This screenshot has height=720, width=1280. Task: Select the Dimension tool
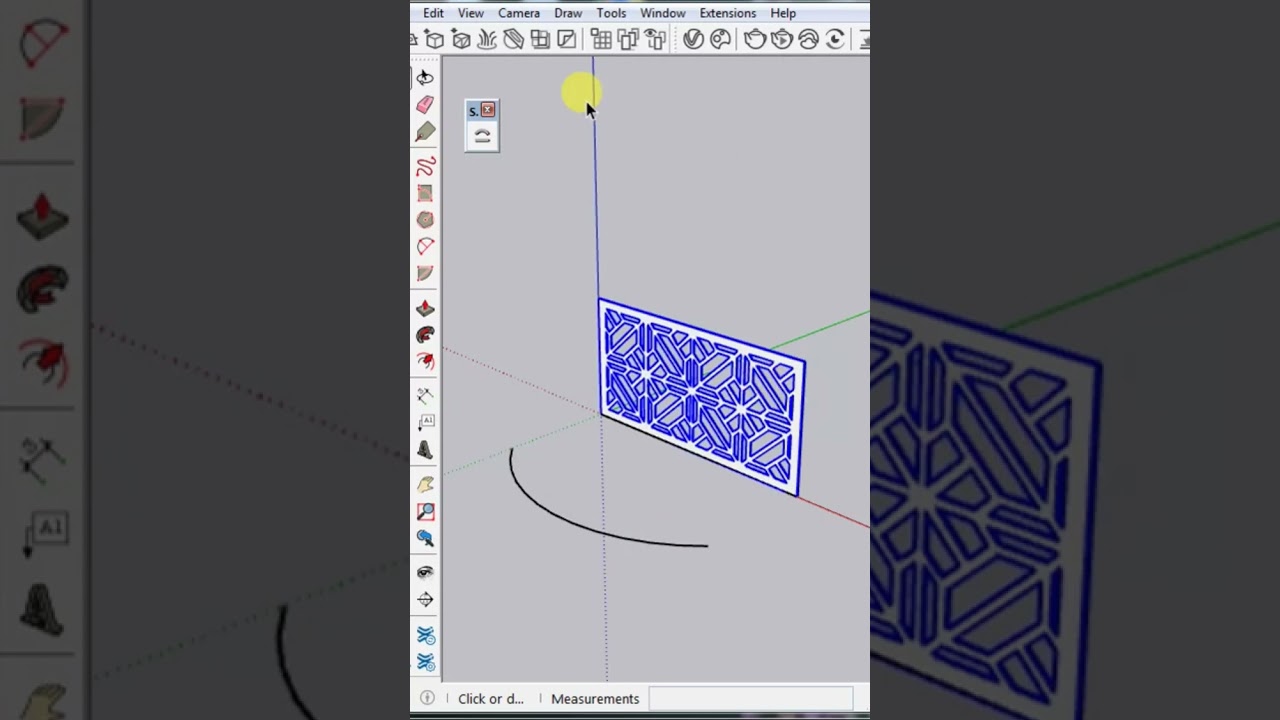tap(425, 396)
